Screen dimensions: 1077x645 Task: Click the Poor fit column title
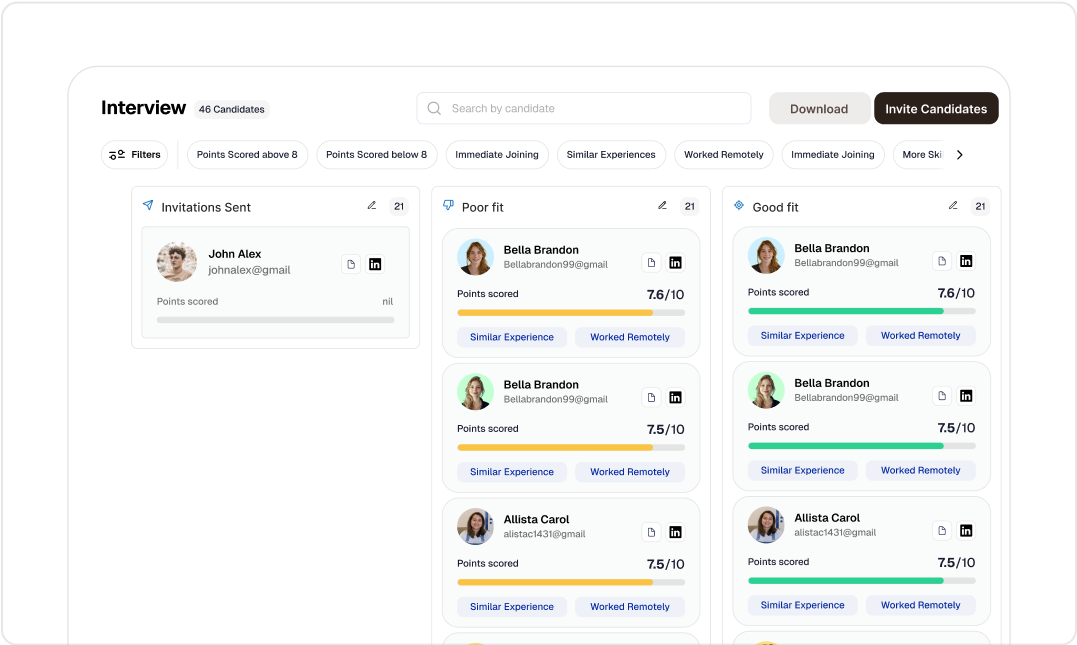[482, 207]
